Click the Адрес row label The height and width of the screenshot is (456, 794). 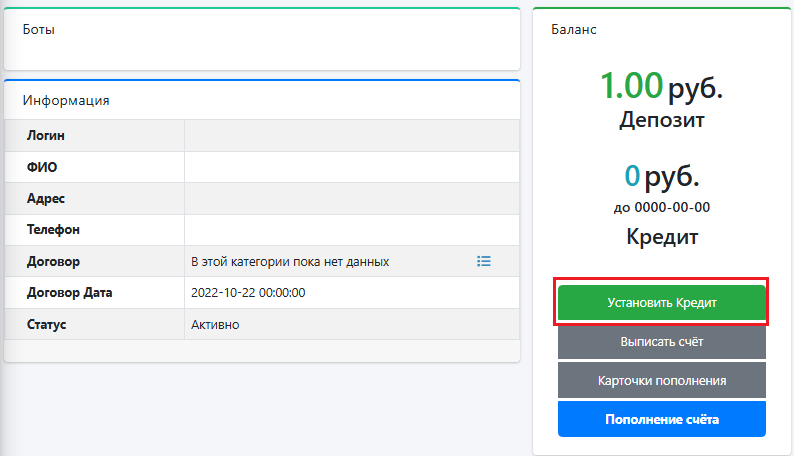coord(46,198)
